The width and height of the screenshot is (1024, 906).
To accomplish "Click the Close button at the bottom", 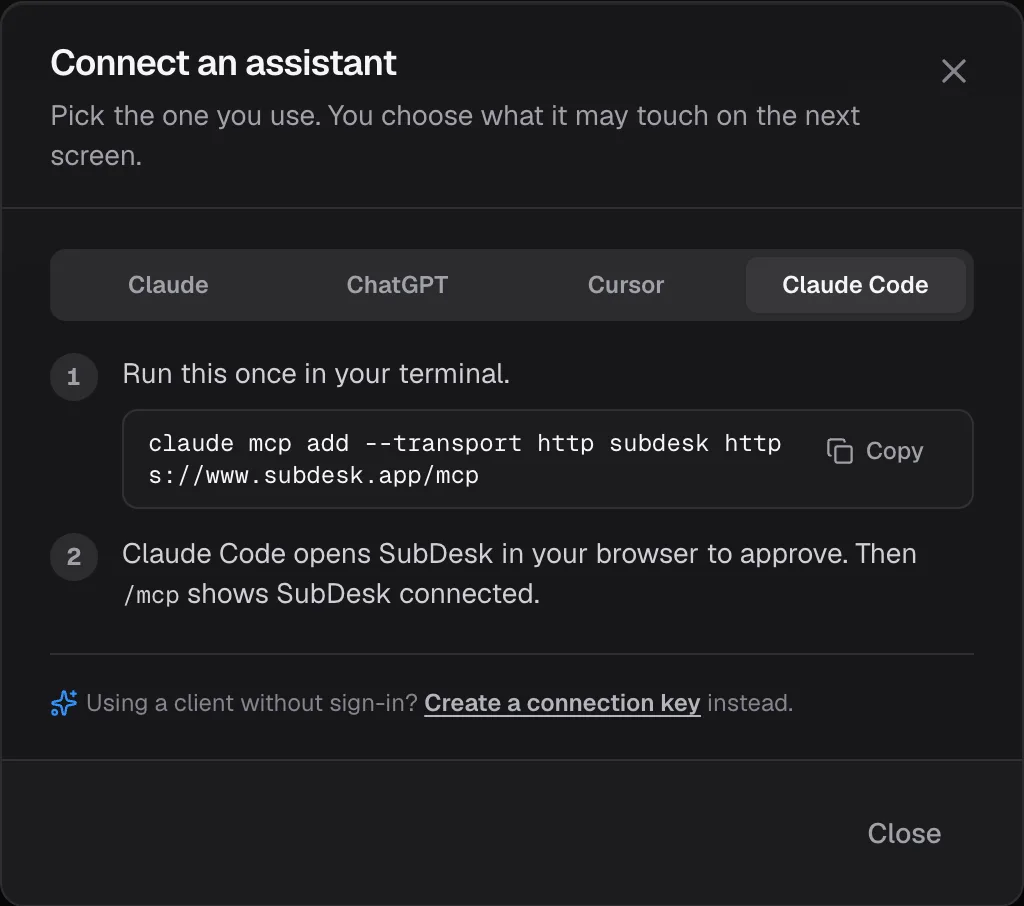I will pyautogui.click(x=904, y=833).
